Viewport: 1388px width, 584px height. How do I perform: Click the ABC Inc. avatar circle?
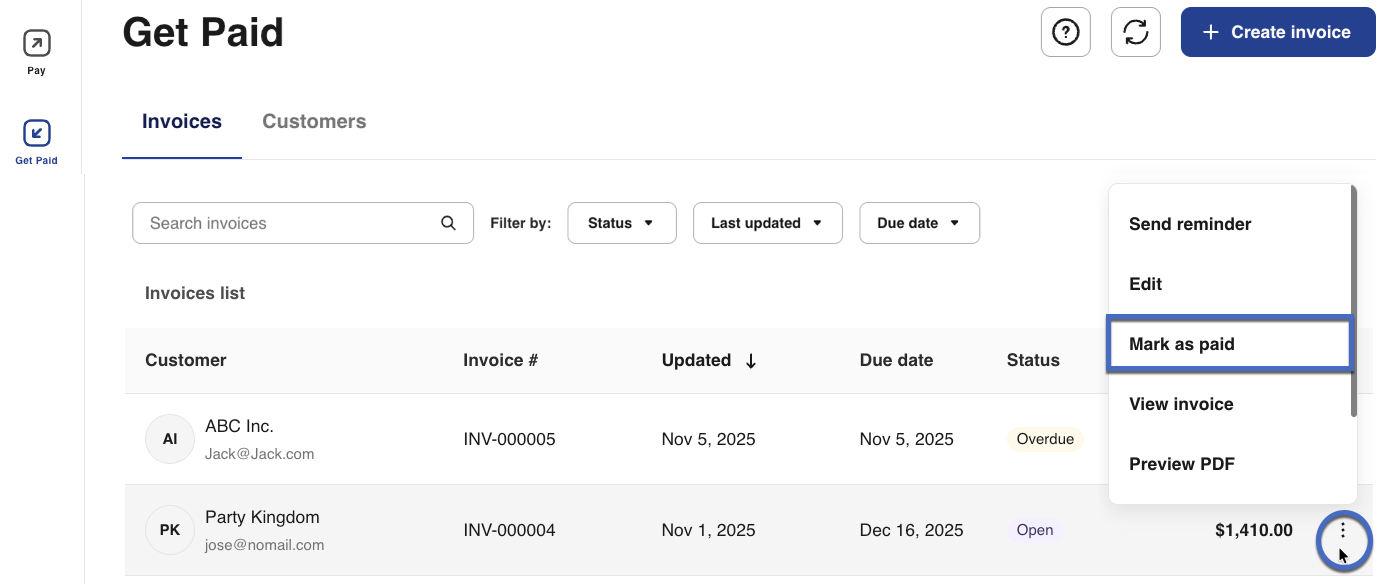tap(170, 439)
